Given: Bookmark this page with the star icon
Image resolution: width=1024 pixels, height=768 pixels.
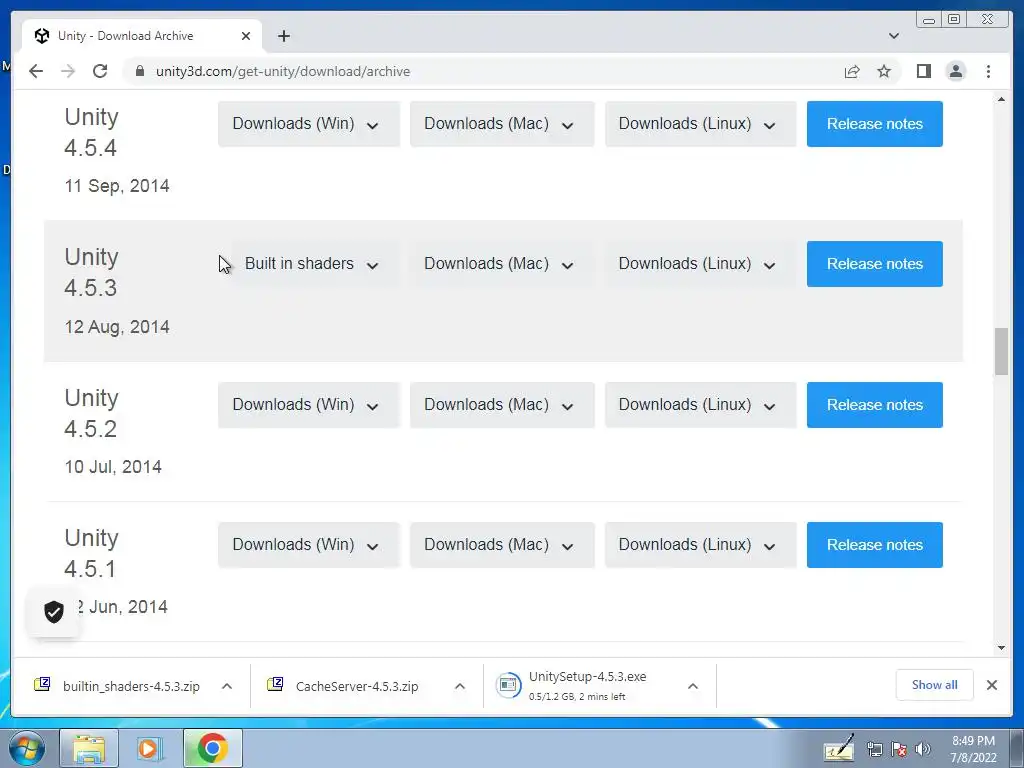Looking at the screenshot, I should click(884, 71).
